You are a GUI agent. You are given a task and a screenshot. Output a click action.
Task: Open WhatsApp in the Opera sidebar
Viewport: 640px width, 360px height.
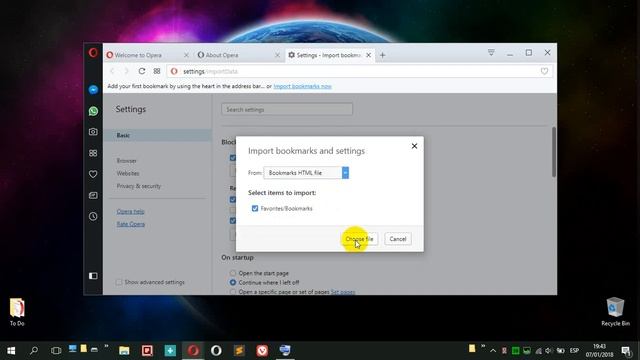click(x=93, y=111)
